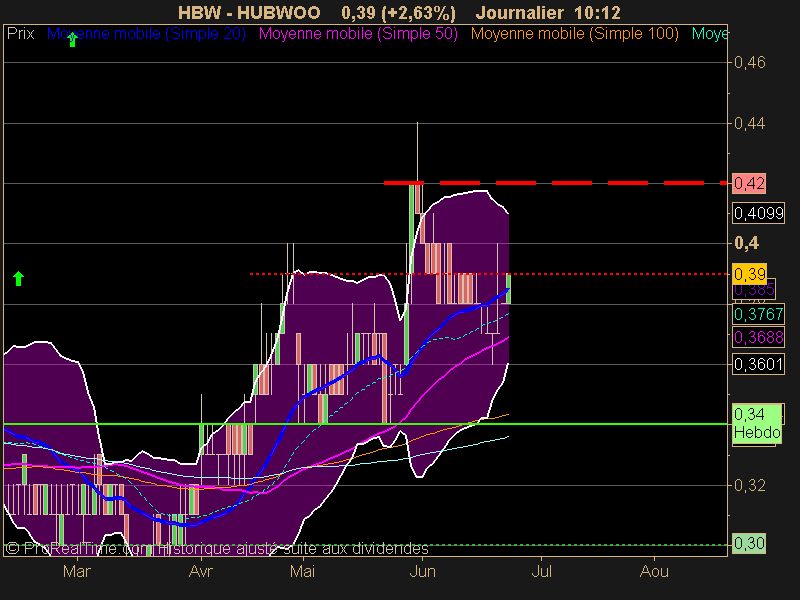The height and width of the screenshot is (600, 800).
Task: Select the Mai month label on time axis
Action: click(x=302, y=571)
